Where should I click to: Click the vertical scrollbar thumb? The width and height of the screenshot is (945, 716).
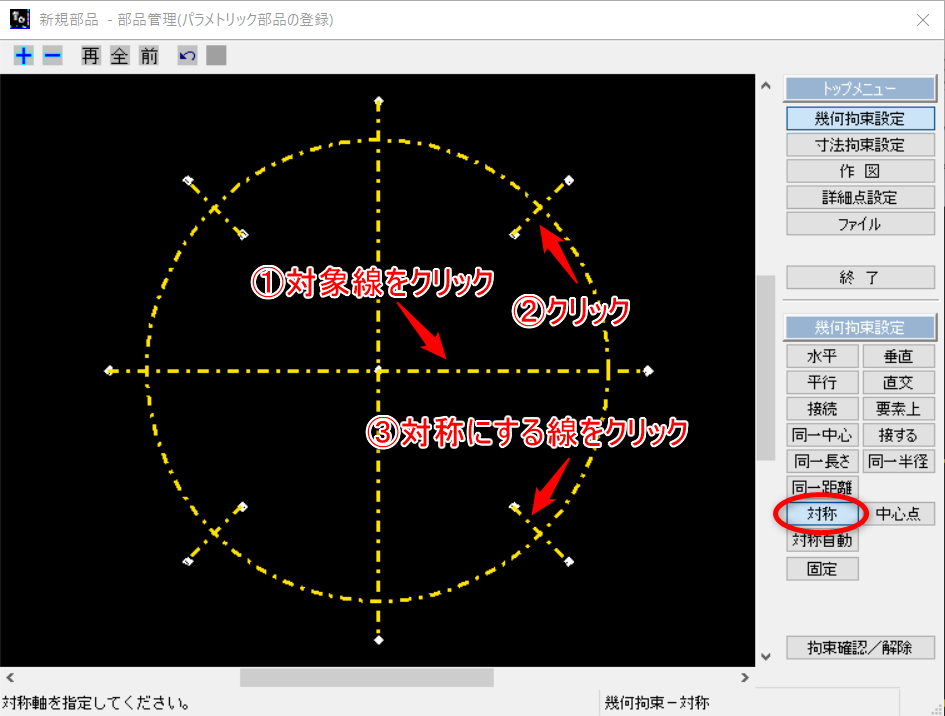766,368
